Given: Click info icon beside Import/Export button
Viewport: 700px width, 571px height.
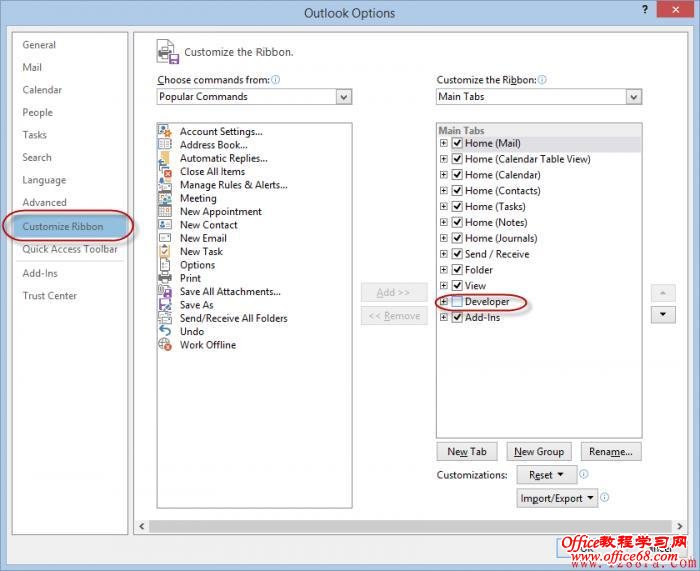Looking at the screenshot, I should coord(604,497).
